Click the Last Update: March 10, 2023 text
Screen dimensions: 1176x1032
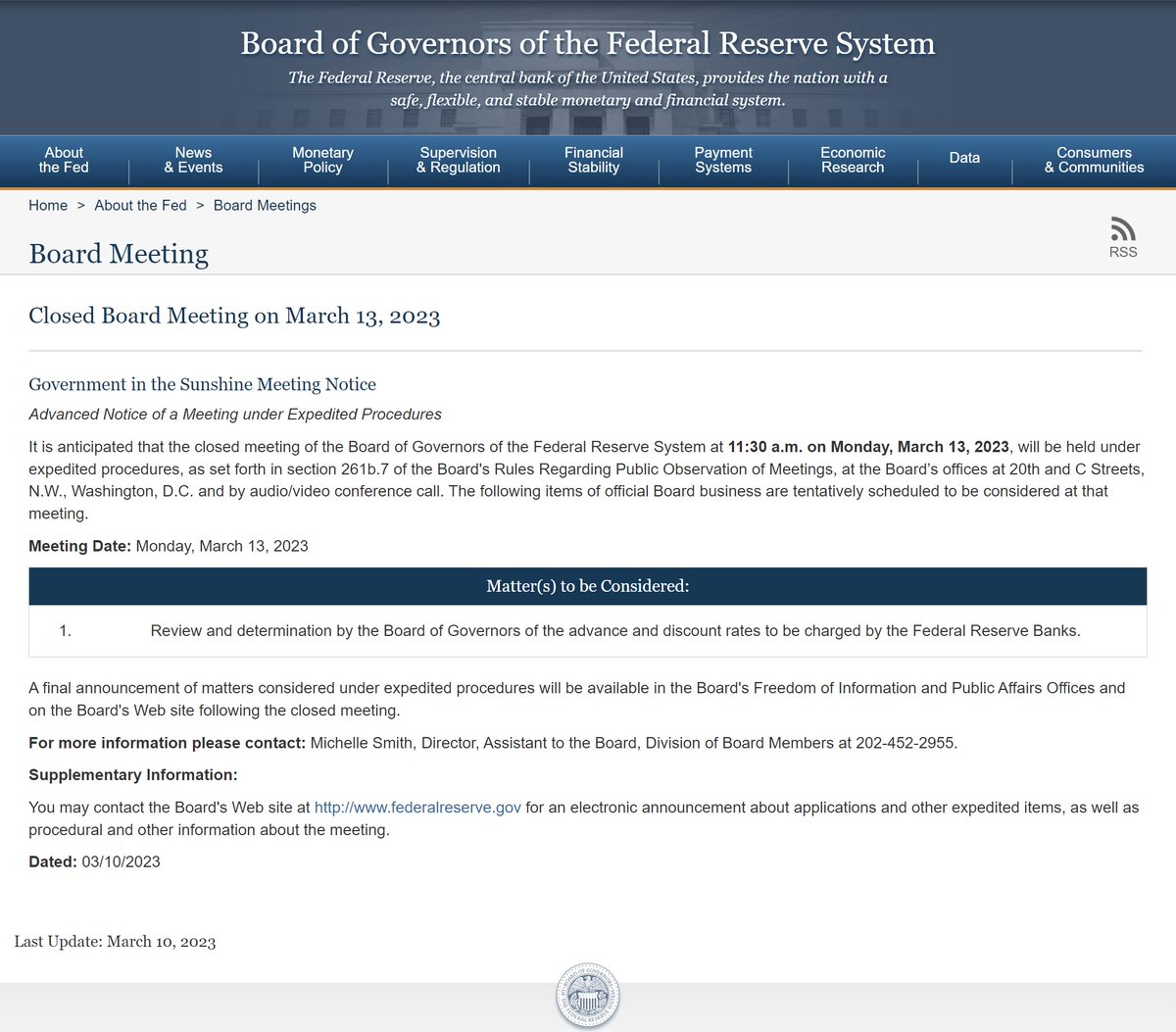[x=115, y=942]
